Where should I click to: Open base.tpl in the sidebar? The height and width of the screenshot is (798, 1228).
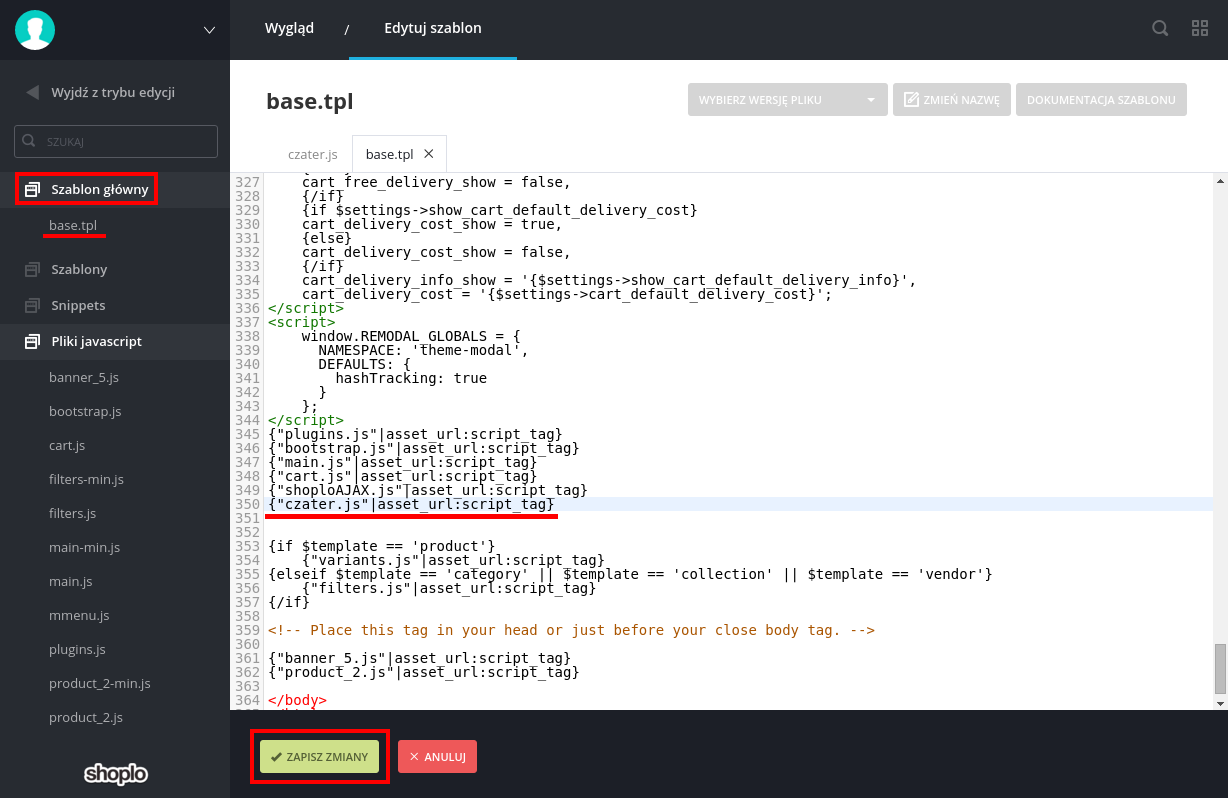(x=73, y=225)
